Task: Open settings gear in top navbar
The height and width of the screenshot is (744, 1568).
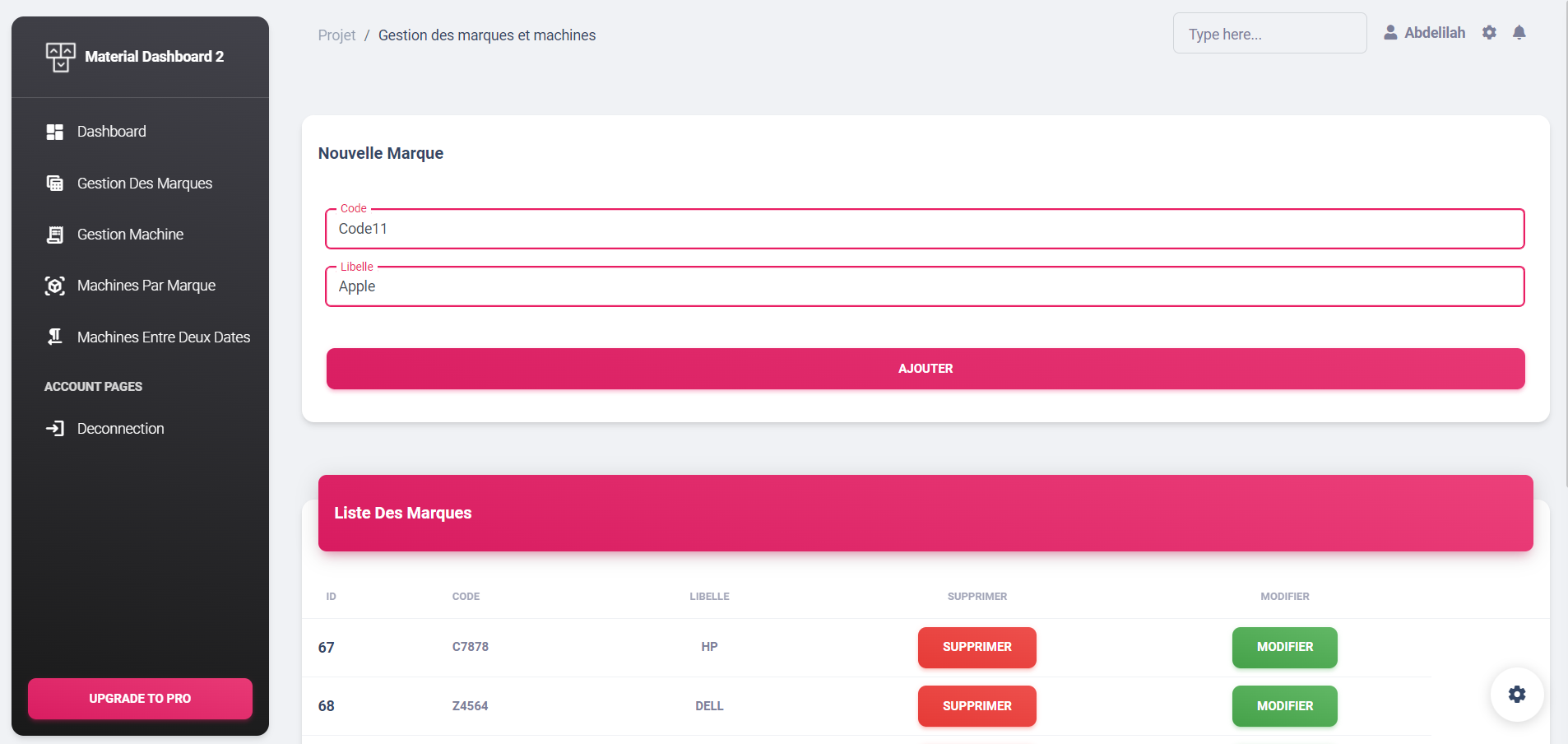Action: 1489,33
